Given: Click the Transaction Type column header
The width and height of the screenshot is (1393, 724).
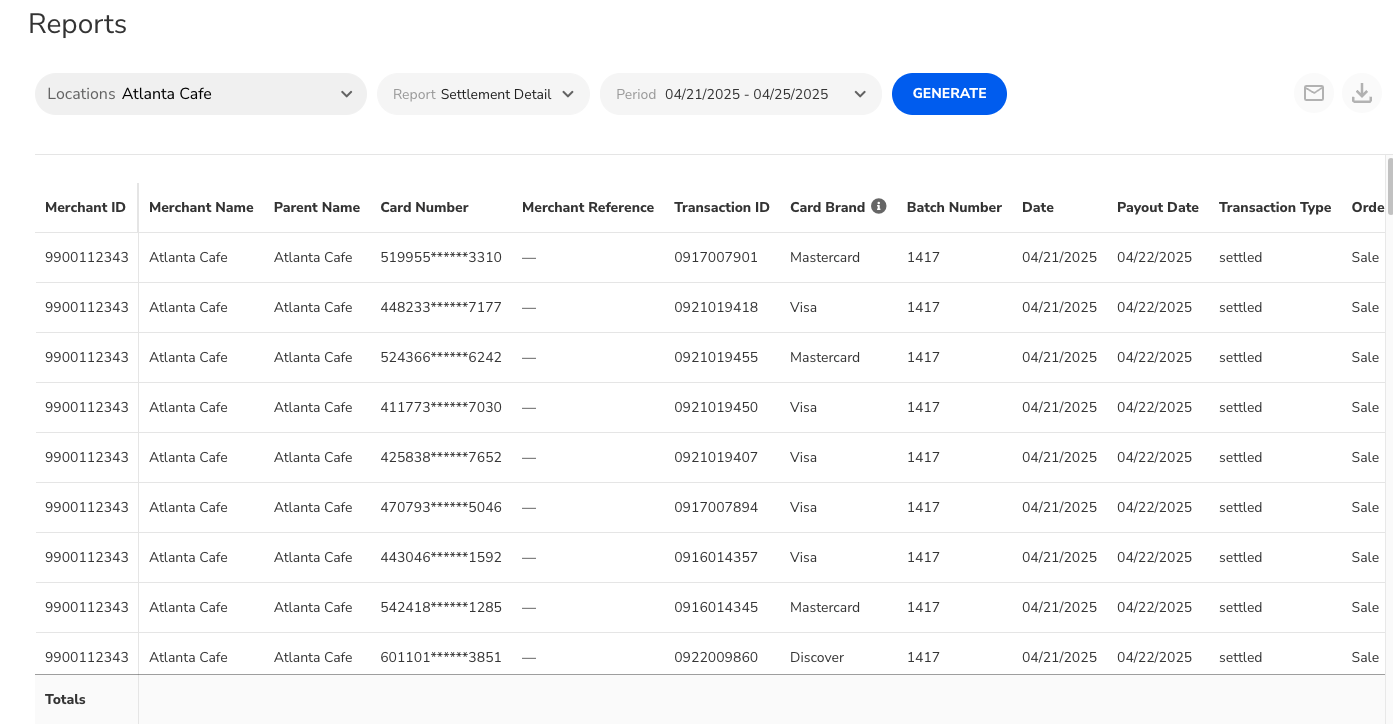Looking at the screenshot, I should click(1274, 207).
